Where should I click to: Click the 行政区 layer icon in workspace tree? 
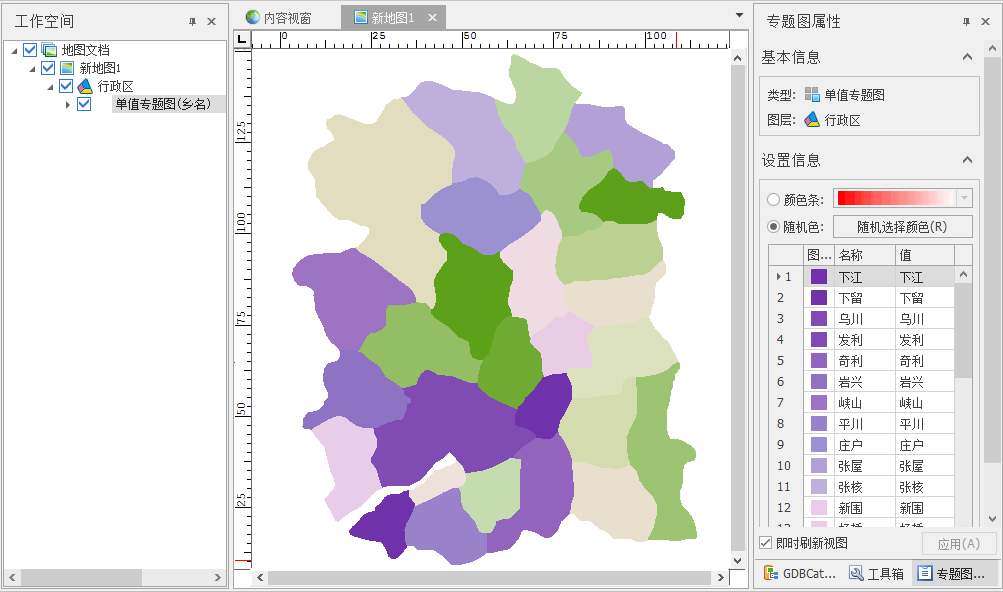coord(85,86)
